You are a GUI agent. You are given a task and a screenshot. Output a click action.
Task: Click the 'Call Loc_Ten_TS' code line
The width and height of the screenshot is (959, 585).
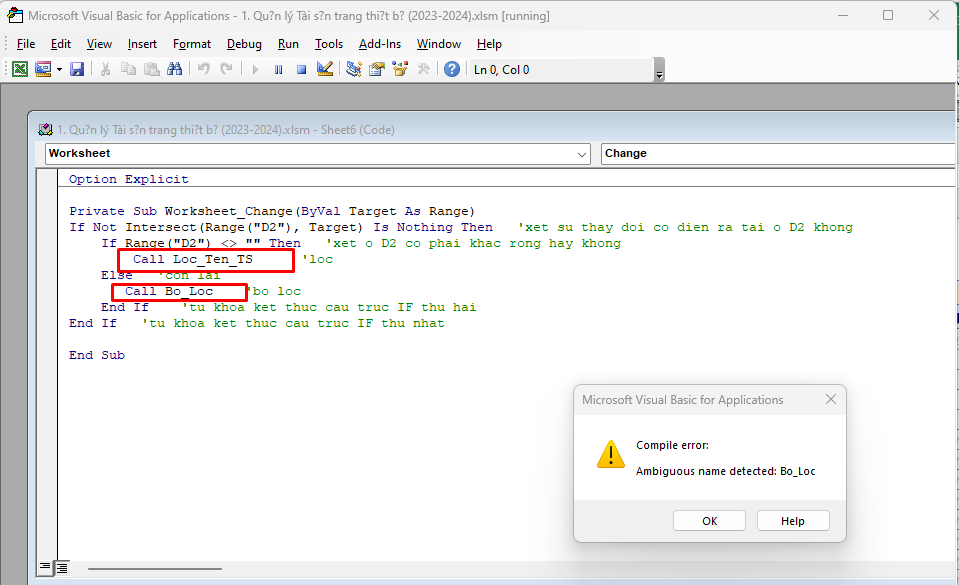(x=193, y=259)
